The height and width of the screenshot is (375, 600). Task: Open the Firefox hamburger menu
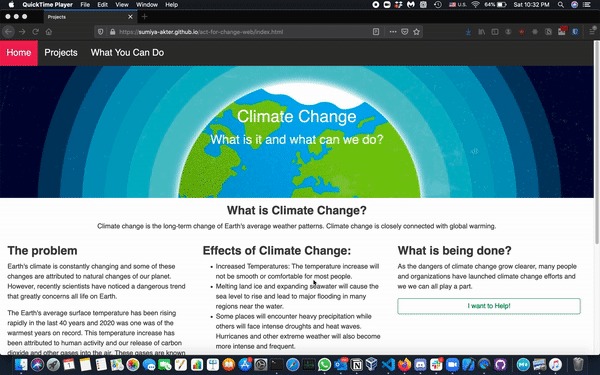click(592, 32)
